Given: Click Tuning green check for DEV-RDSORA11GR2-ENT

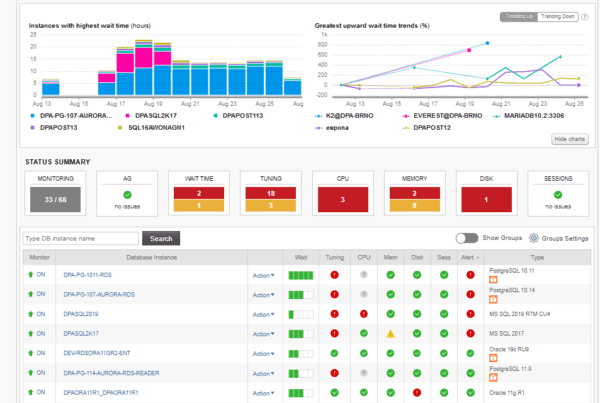Looking at the screenshot, I should (334, 353).
